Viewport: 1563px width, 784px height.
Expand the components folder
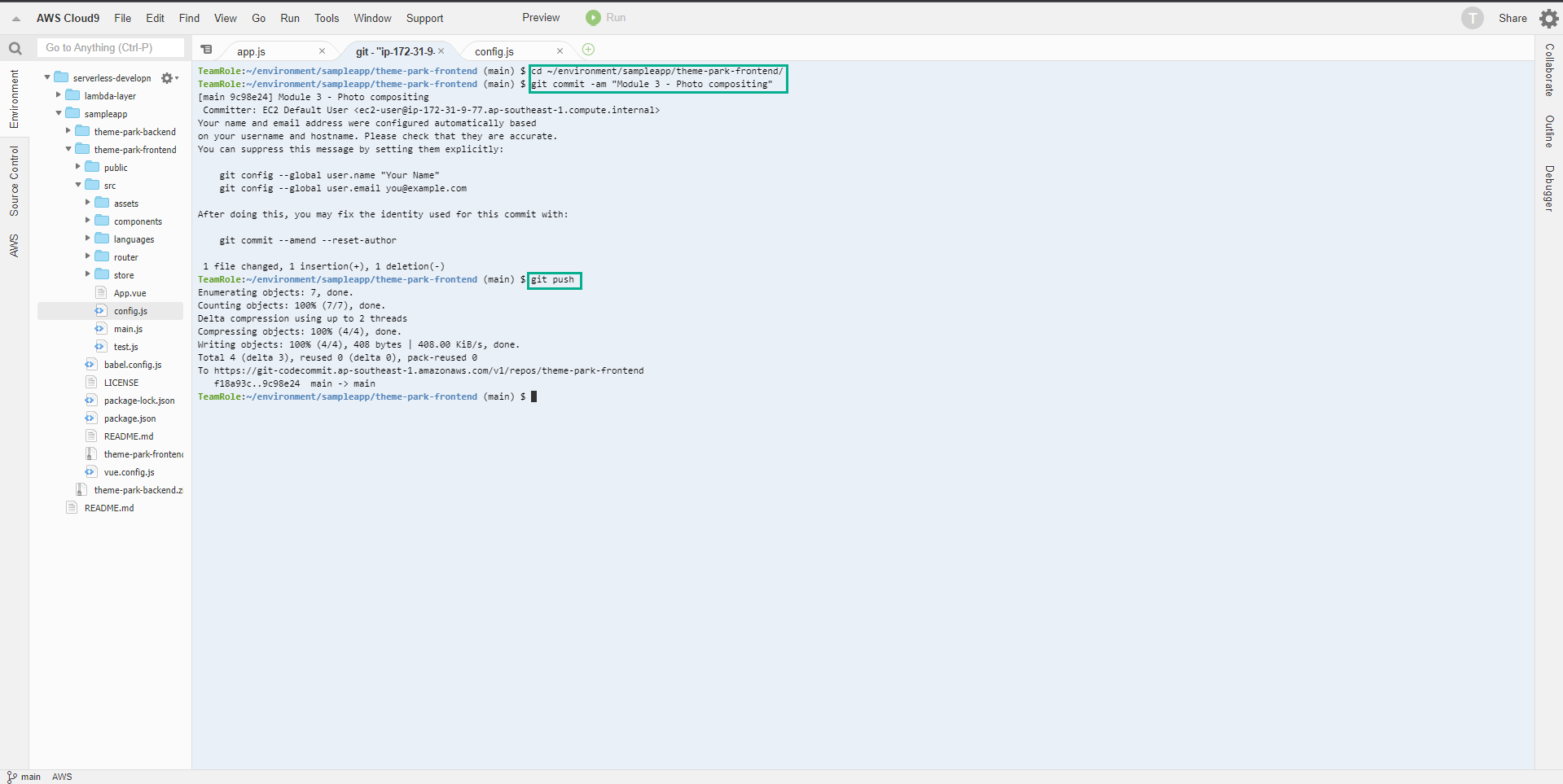tap(87, 221)
